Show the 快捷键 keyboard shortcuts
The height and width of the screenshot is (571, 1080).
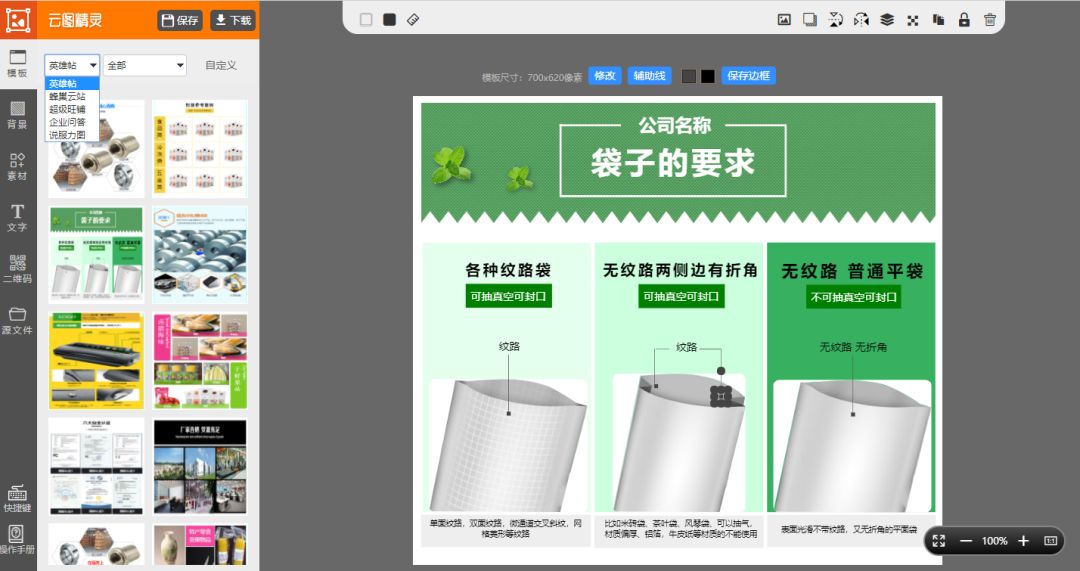tap(17, 498)
